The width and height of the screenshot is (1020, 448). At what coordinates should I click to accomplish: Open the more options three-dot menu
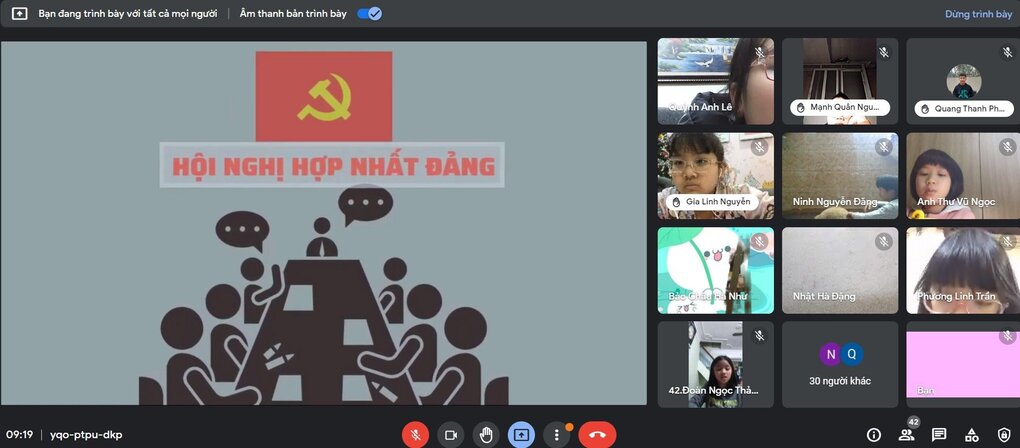pyautogui.click(x=557, y=435)
